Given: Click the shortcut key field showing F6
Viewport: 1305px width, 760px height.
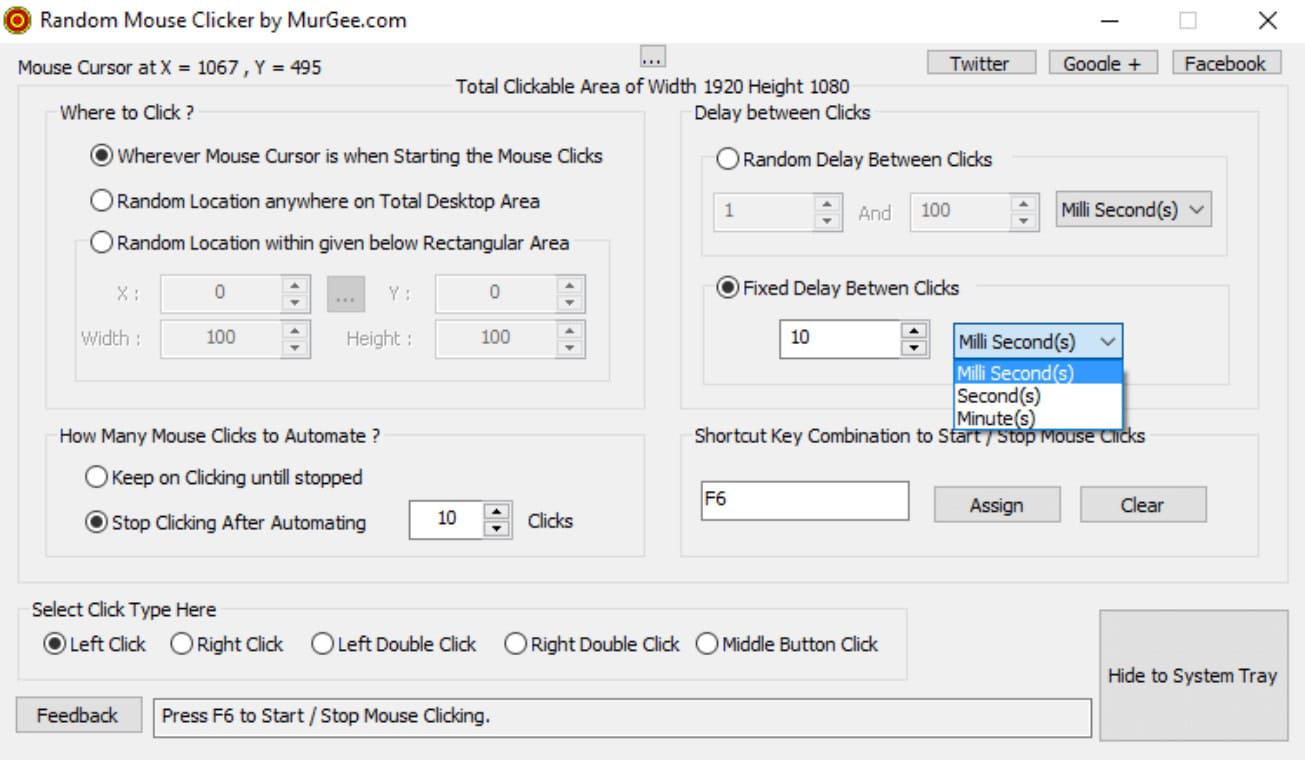Looking at the screenshot, I should point(805,499).
